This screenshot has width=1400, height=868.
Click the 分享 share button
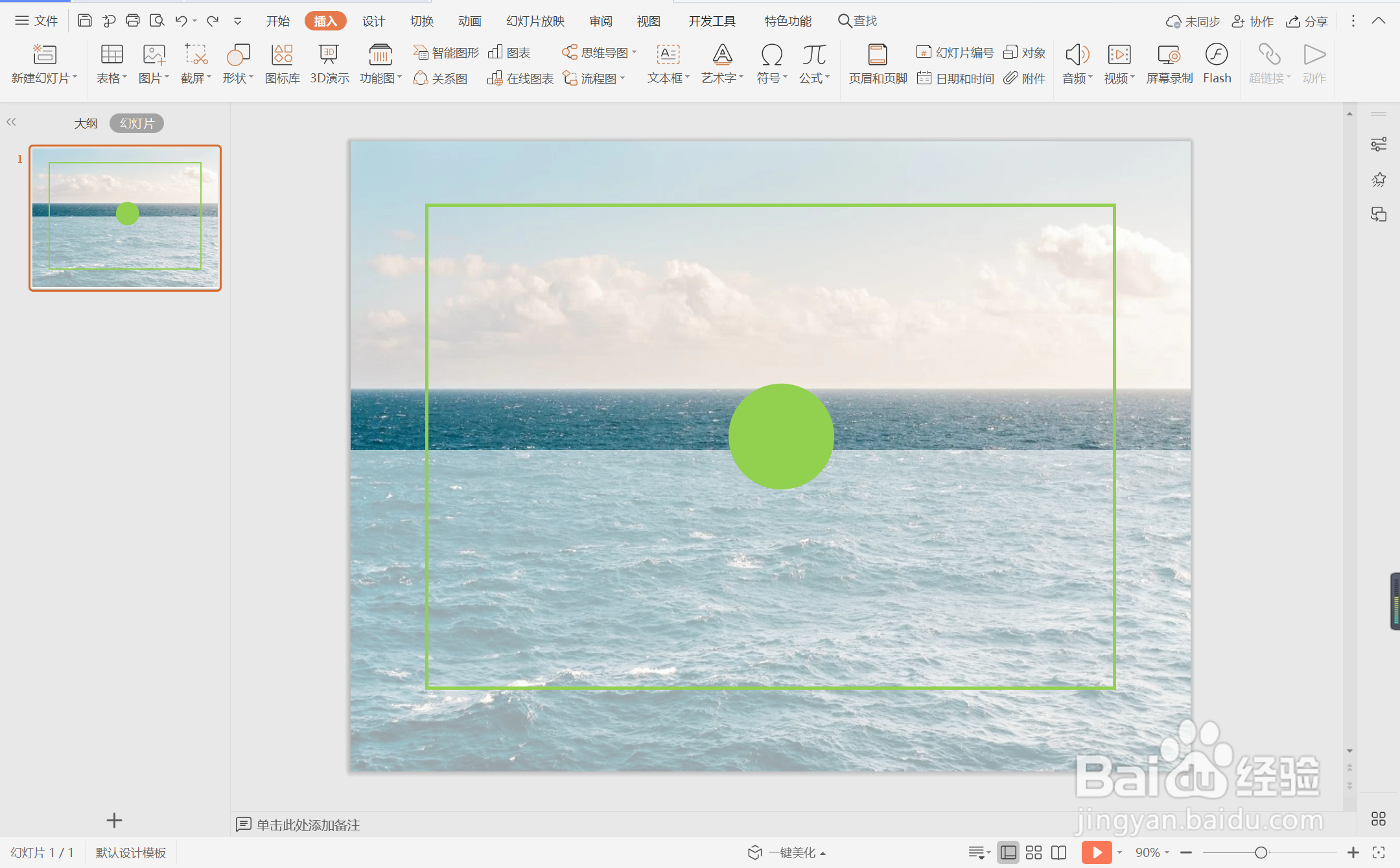[1307, 21]
